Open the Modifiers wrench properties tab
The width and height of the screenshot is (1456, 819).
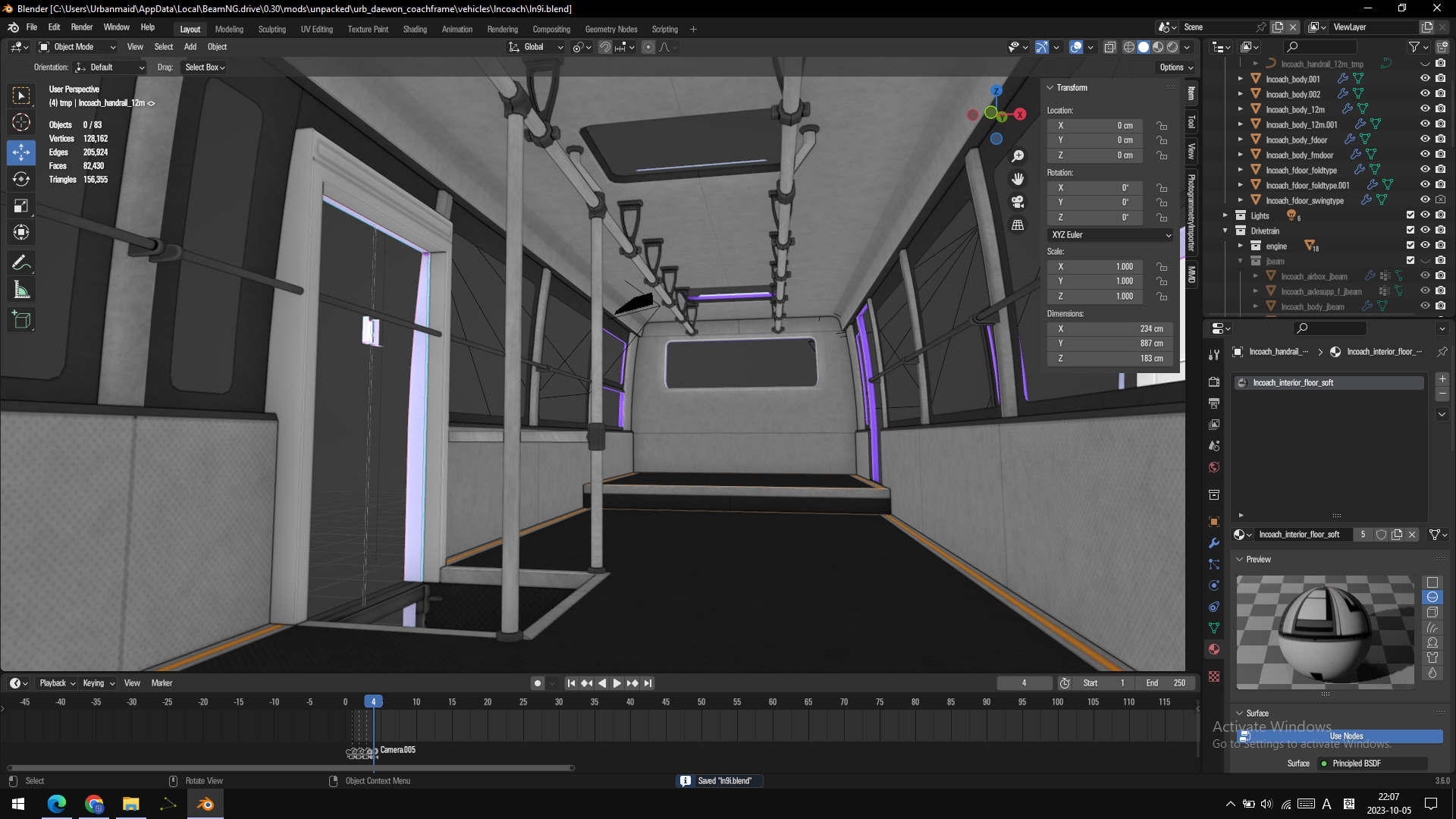pyautogui.click(x=1214, y=543)
